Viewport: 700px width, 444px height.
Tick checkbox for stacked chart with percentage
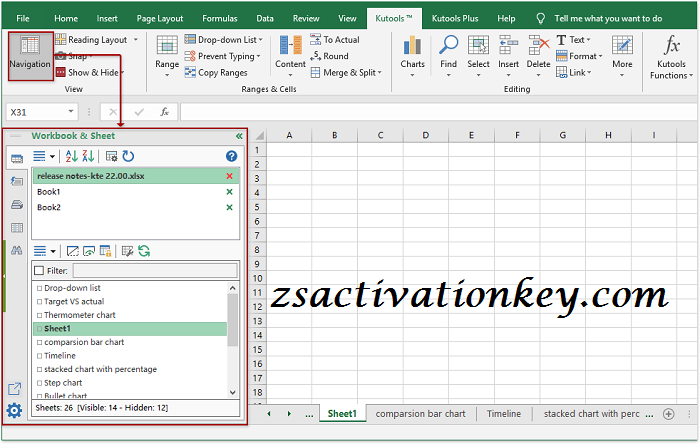[39, 369]
